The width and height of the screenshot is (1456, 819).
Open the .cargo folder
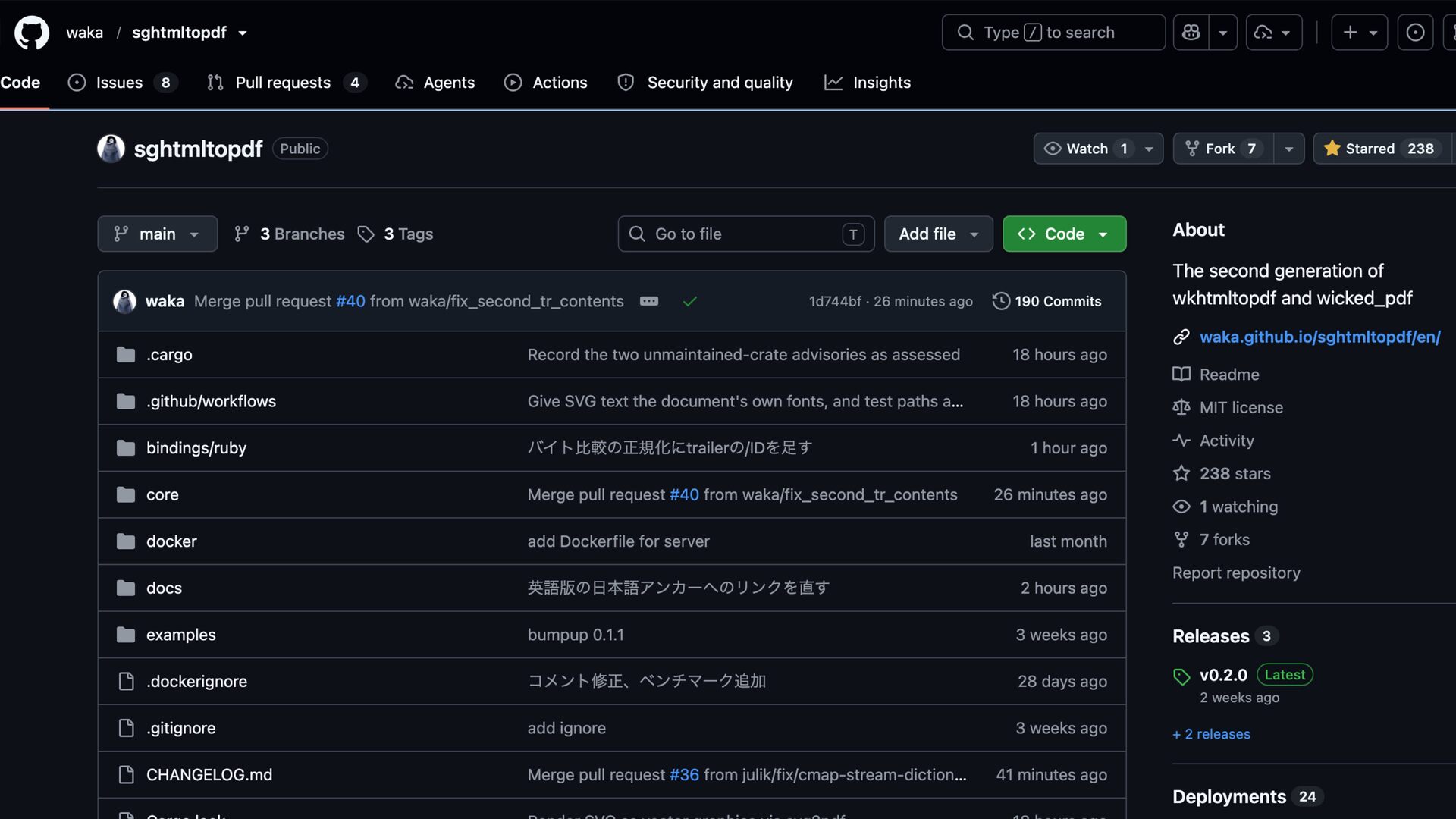click(169, 354)
